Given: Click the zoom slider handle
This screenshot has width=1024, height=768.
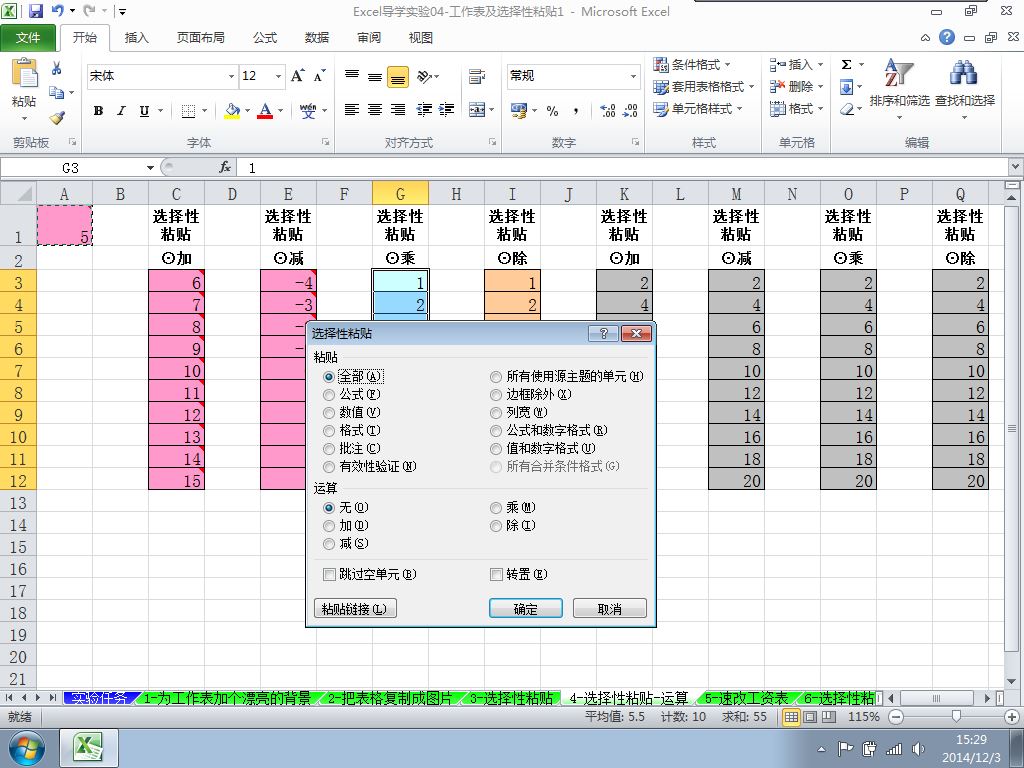Looking at the screenshot, I should click(956, 716).
